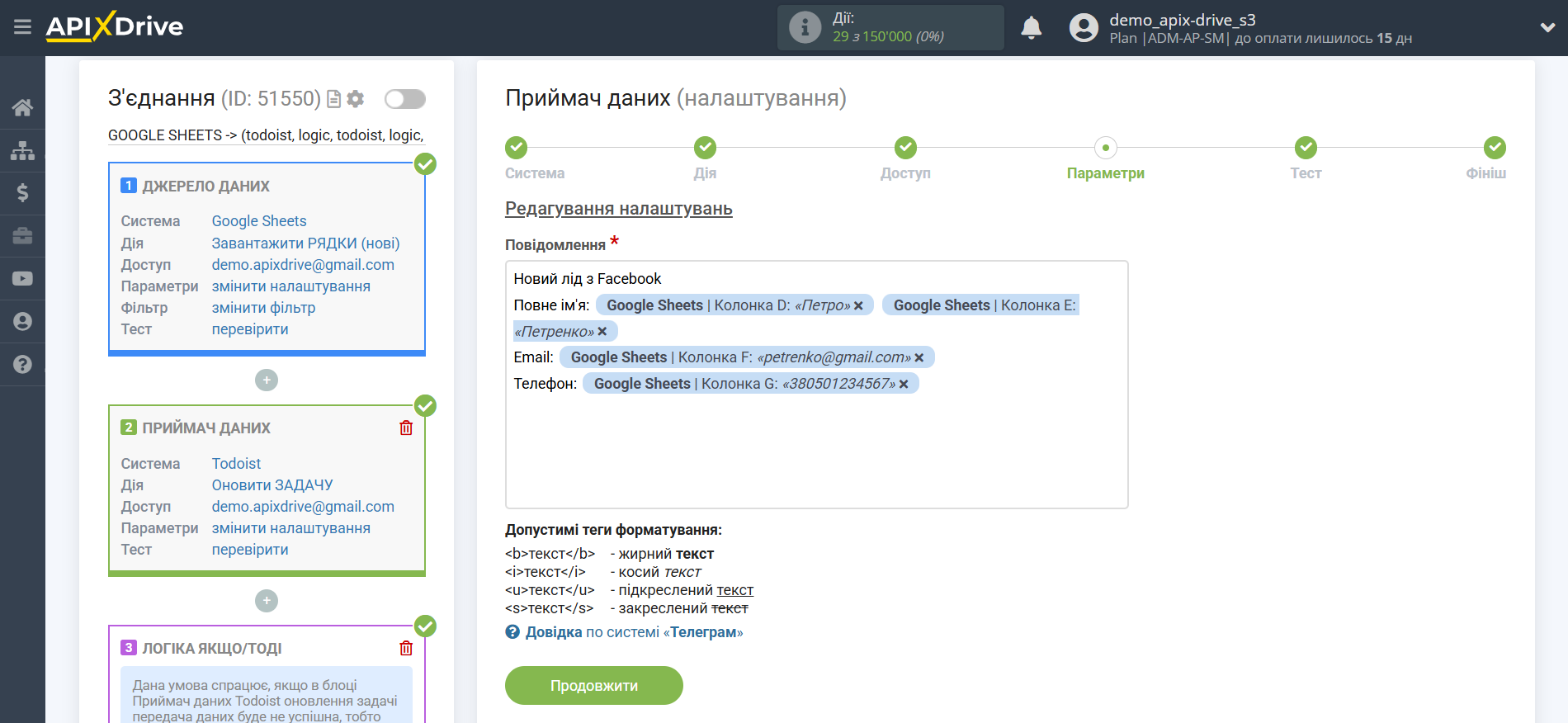Click Todoist перевірити test link
The width and height of the screenshot is (1568, 723).
(x=250, y=550)
